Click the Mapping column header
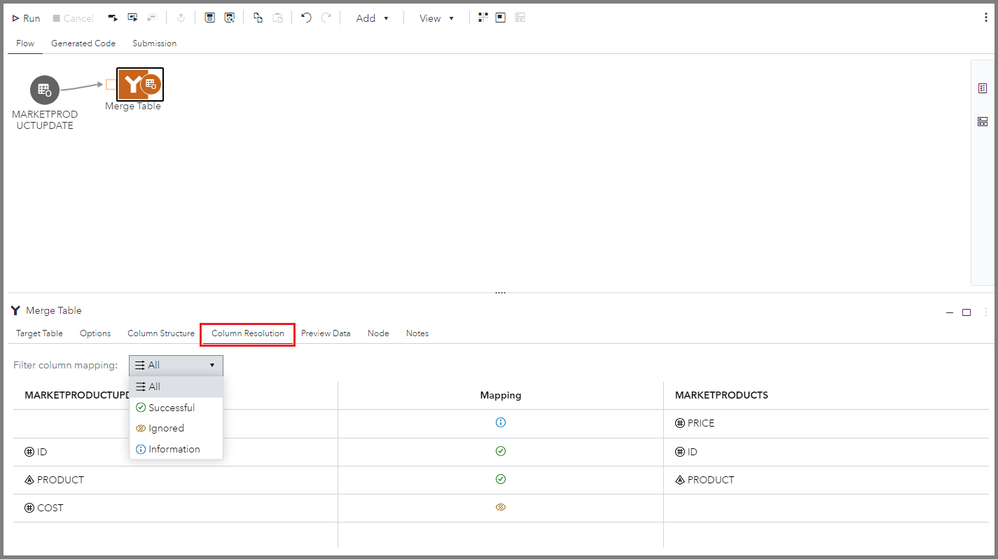998x559 pixels. pos(500,395)
